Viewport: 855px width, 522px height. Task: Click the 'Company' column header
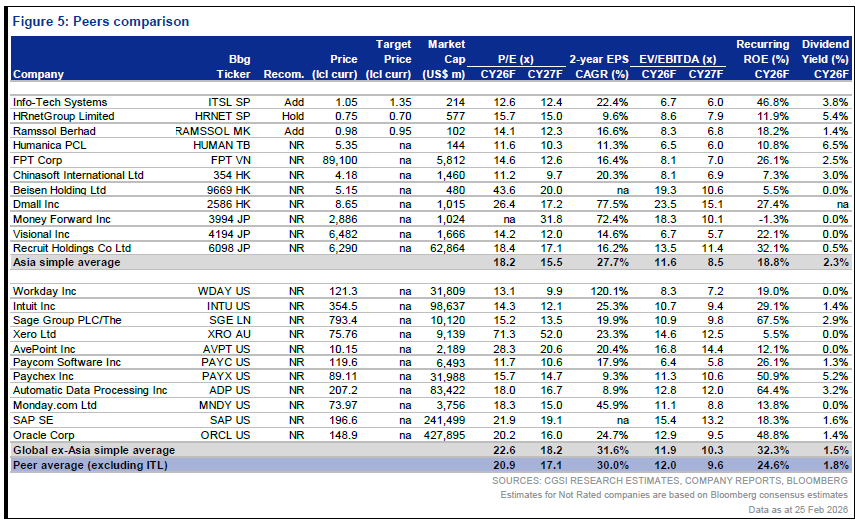tap(38, 74)
